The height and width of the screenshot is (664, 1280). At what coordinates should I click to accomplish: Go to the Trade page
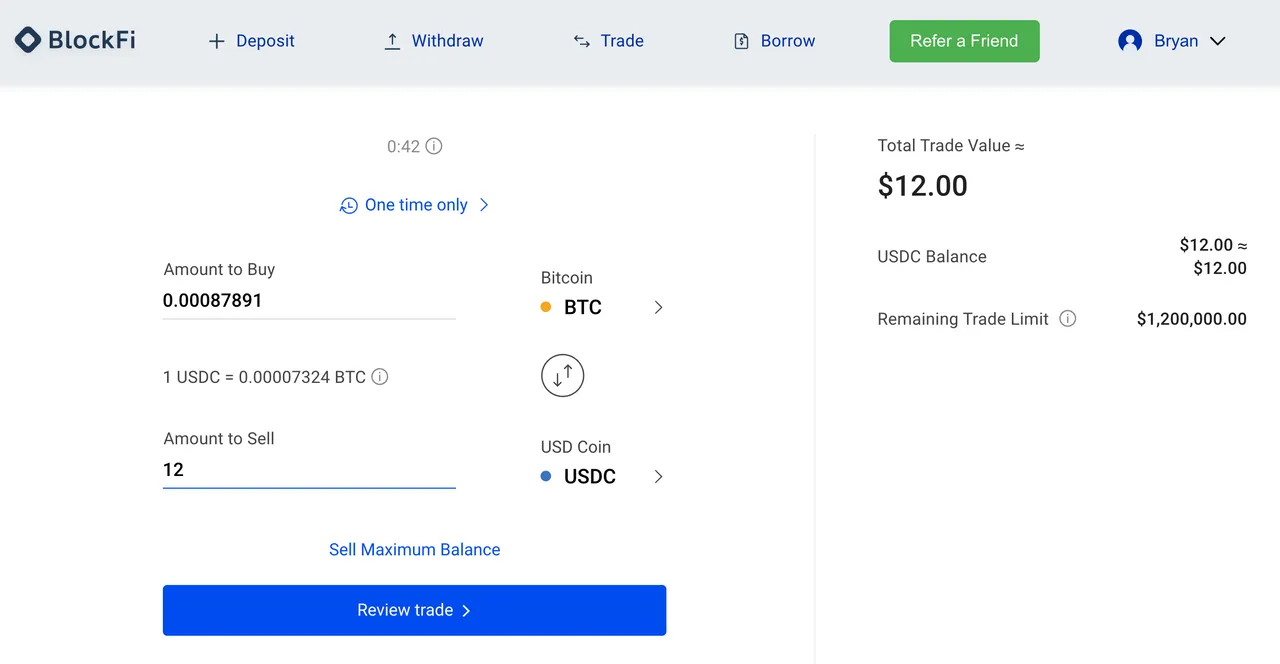tap(608, 41)
